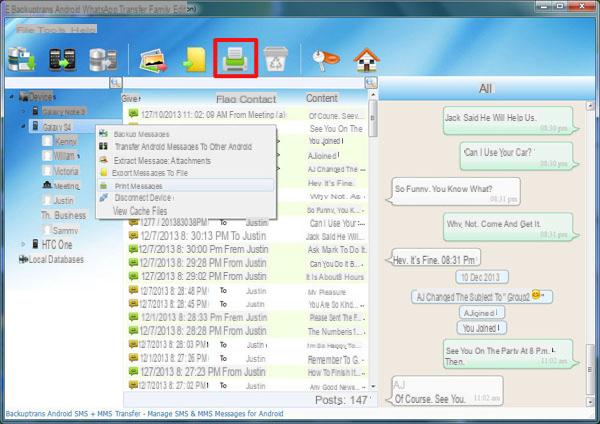Select message row 8:29:02 PM From Justin
The width and height of the screenshot is (600, 424).
pyautogui.click(x=247, y=276)
